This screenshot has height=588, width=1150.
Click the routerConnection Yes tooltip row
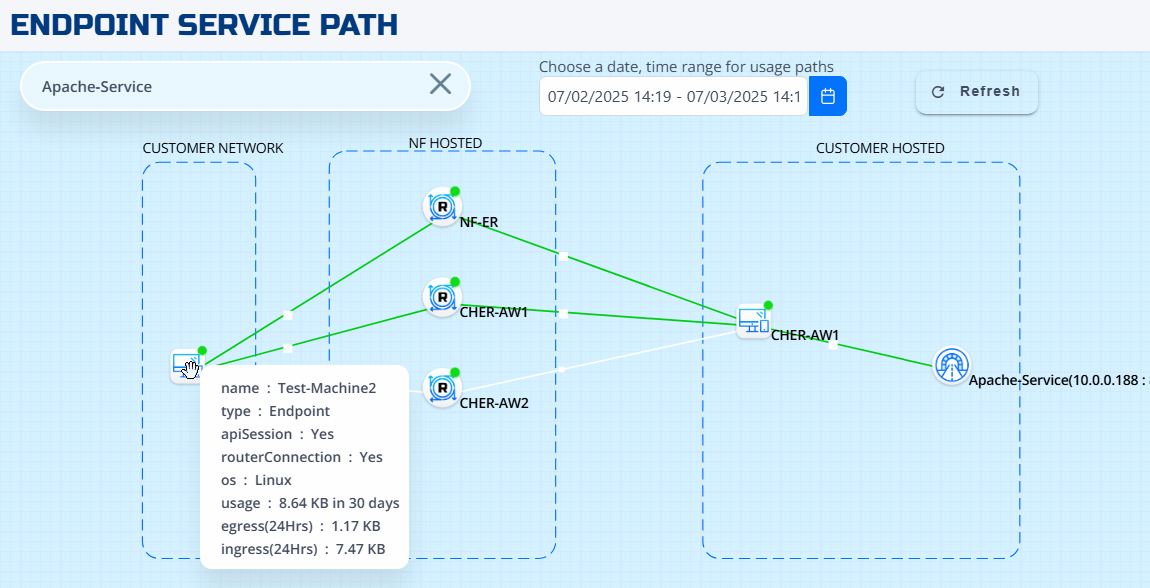pyautogui.click(x=302, y=457)
